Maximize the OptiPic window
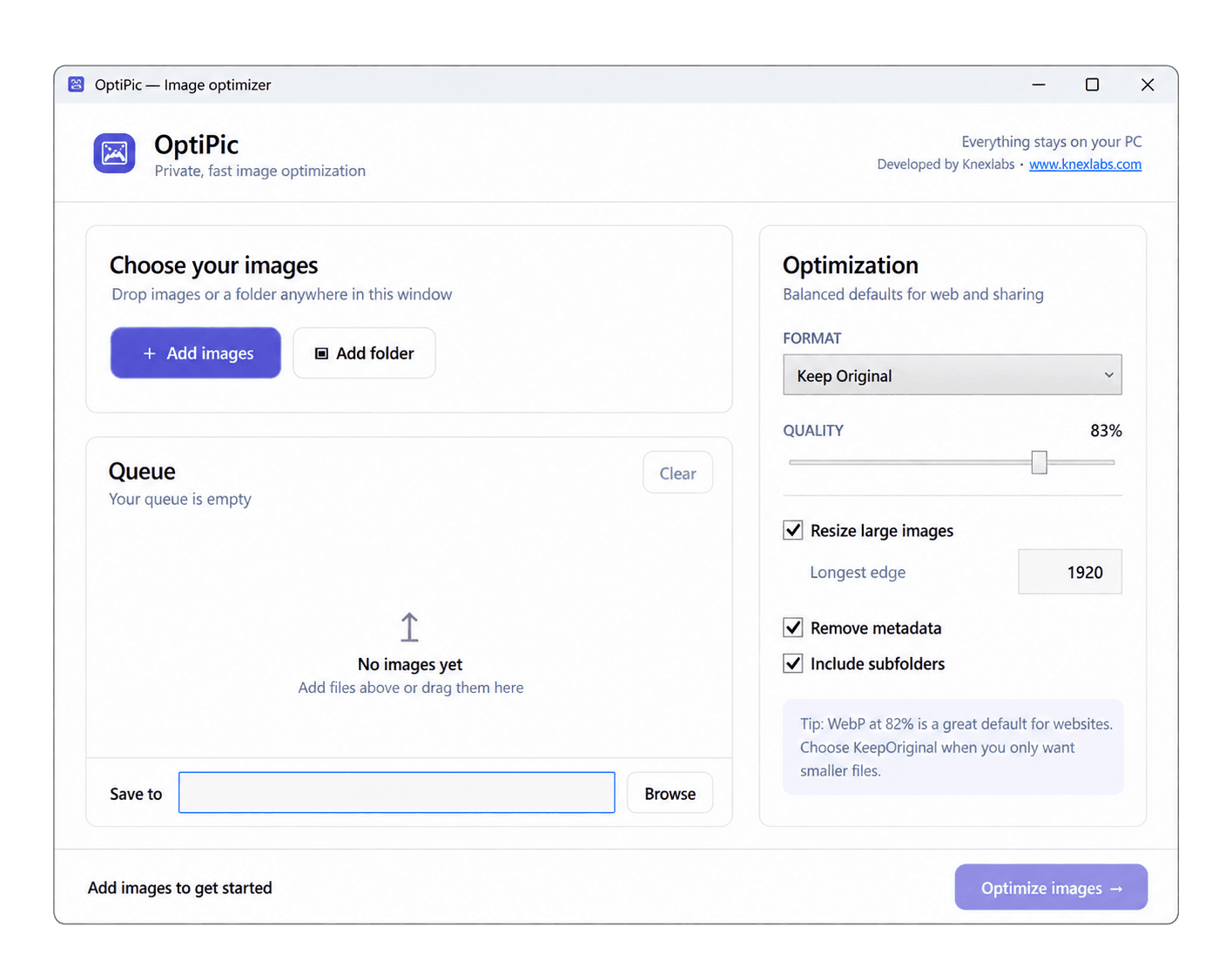 [1092, 84]
